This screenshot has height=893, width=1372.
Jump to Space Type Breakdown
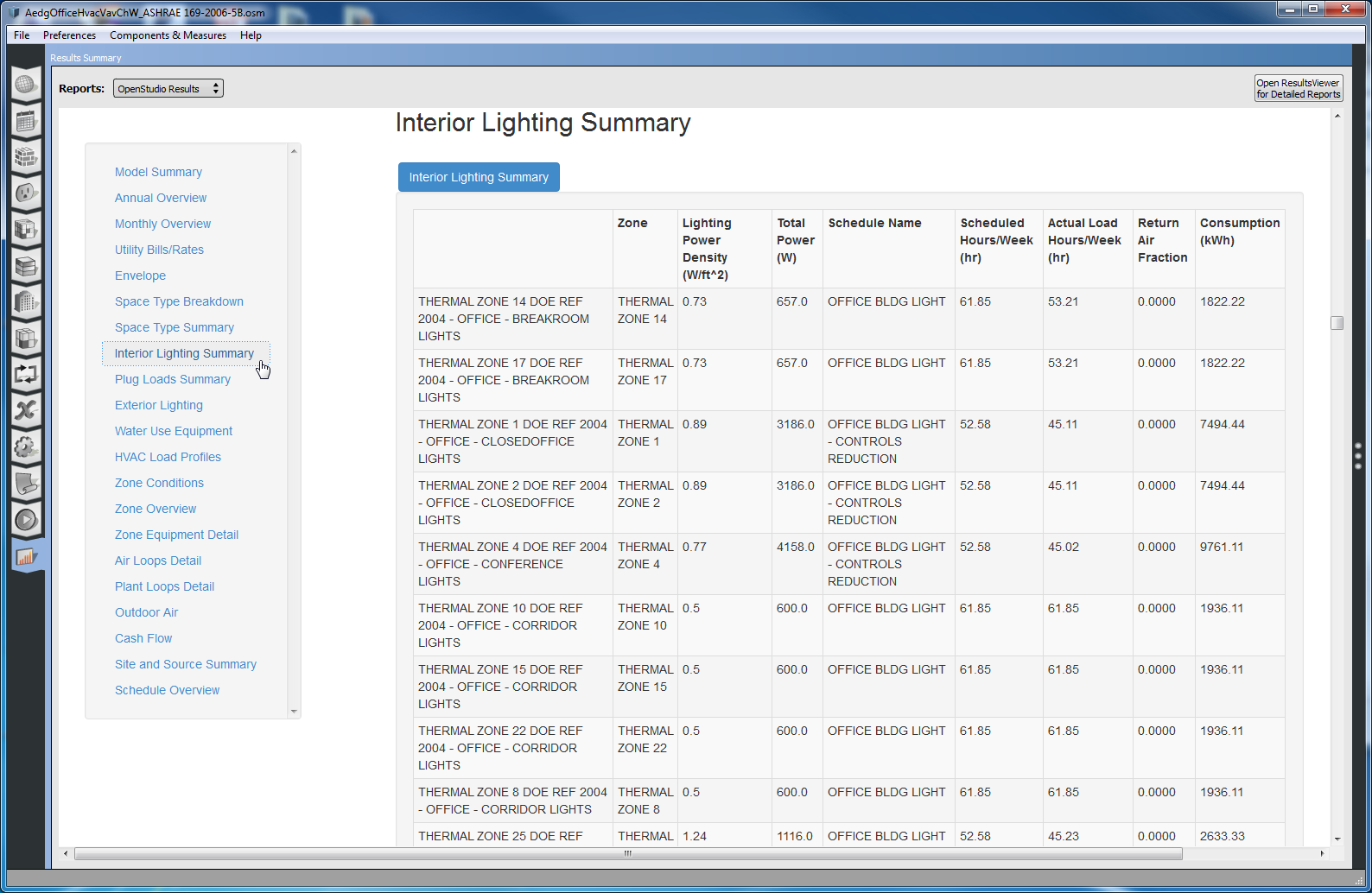pos(179,301)
